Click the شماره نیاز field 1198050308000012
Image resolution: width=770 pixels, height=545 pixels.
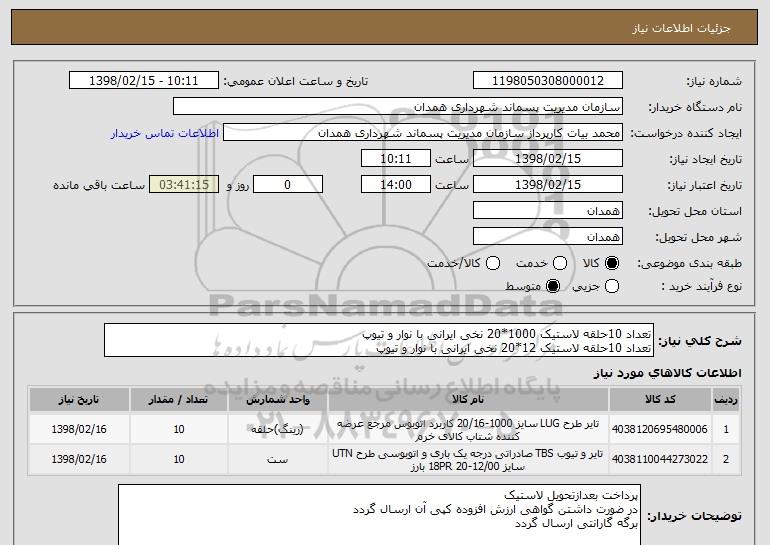tap(548, 81)
